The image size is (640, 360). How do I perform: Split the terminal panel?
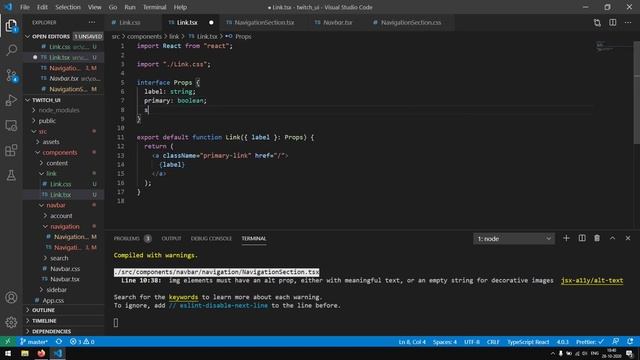point(582,238)
